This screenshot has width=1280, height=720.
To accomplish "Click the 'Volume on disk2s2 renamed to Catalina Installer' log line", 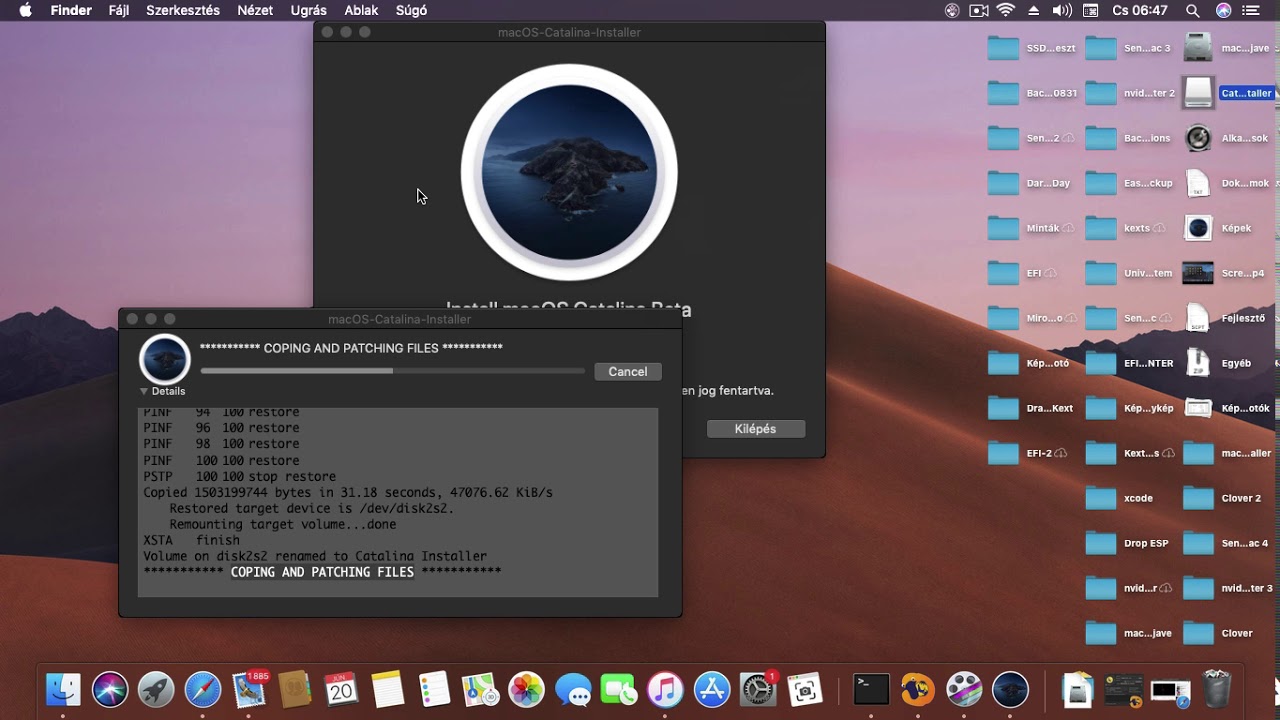I will point(315,556).
